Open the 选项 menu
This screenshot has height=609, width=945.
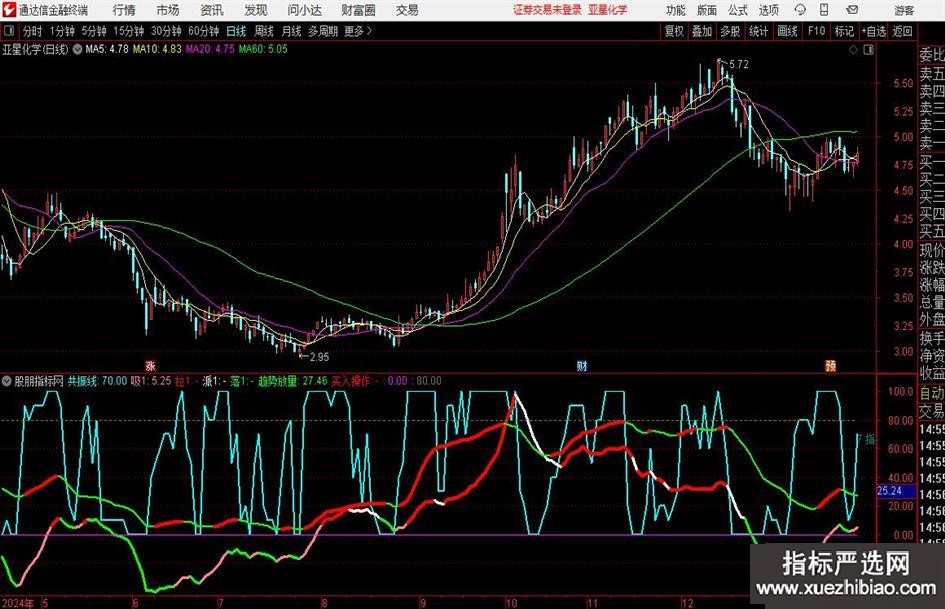coord(768,10)
